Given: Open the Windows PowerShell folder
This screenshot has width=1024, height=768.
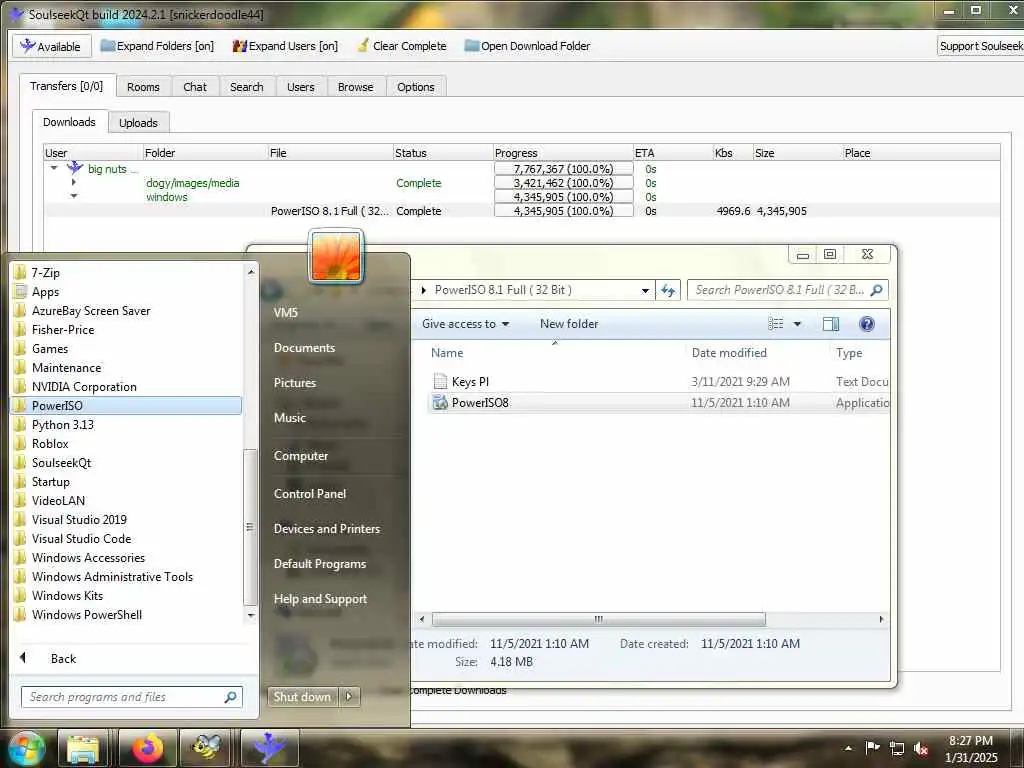Looking at the screenshot, I should click(127, 615).
